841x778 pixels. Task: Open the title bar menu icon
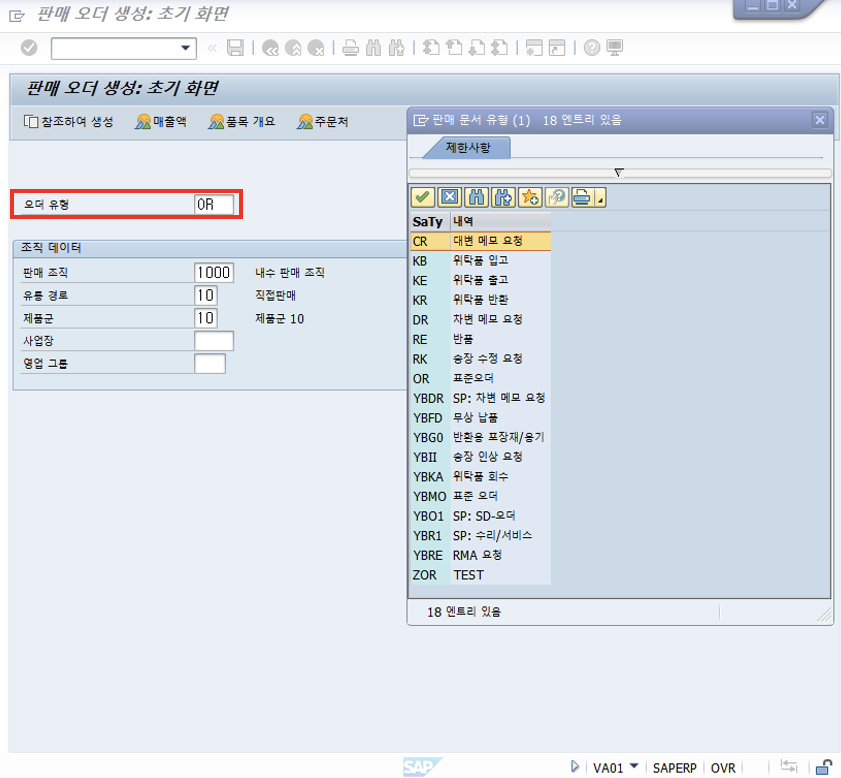[17, 16]
